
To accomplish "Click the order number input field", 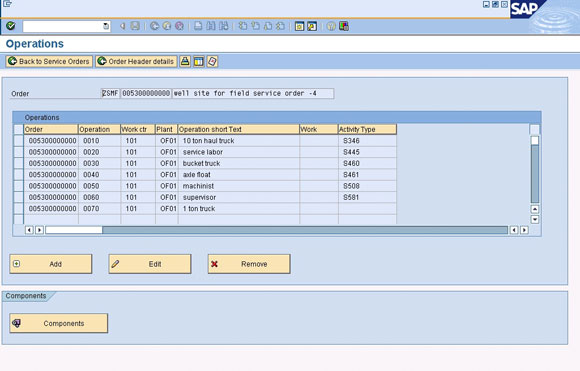I will click(146, 94).
